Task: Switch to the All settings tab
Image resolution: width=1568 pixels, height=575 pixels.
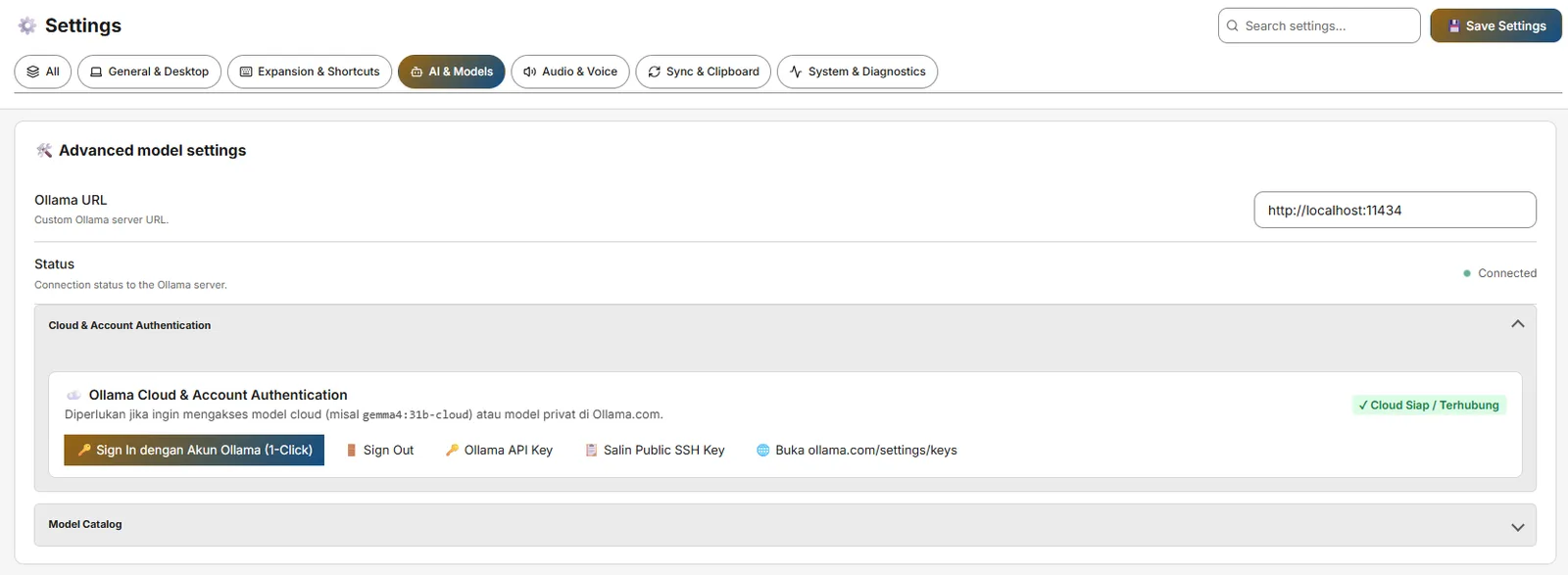Action: point(43,72)
